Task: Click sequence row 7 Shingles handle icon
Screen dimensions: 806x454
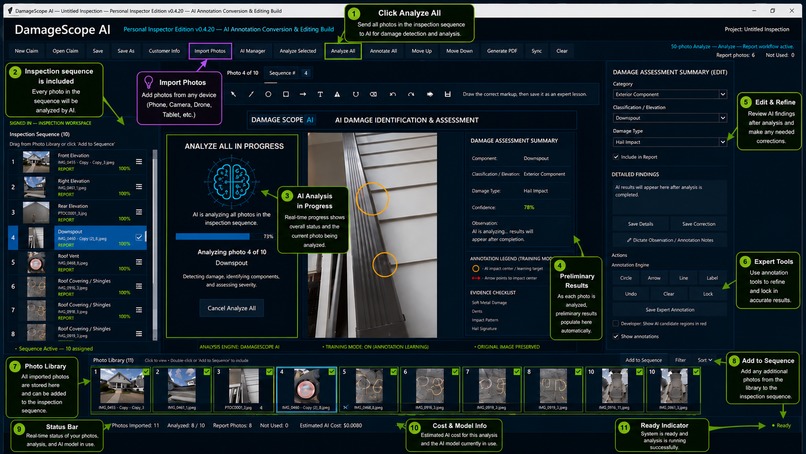Action: [139, 310]
